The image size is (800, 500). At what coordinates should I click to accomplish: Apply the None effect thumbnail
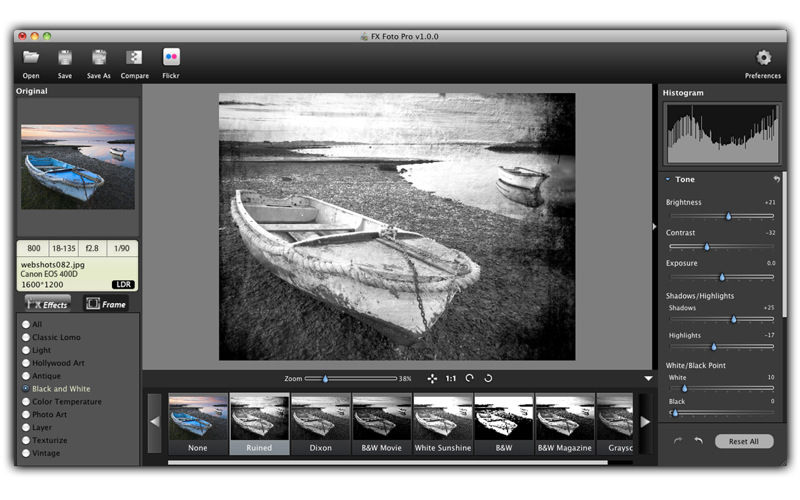pos(198,423)
